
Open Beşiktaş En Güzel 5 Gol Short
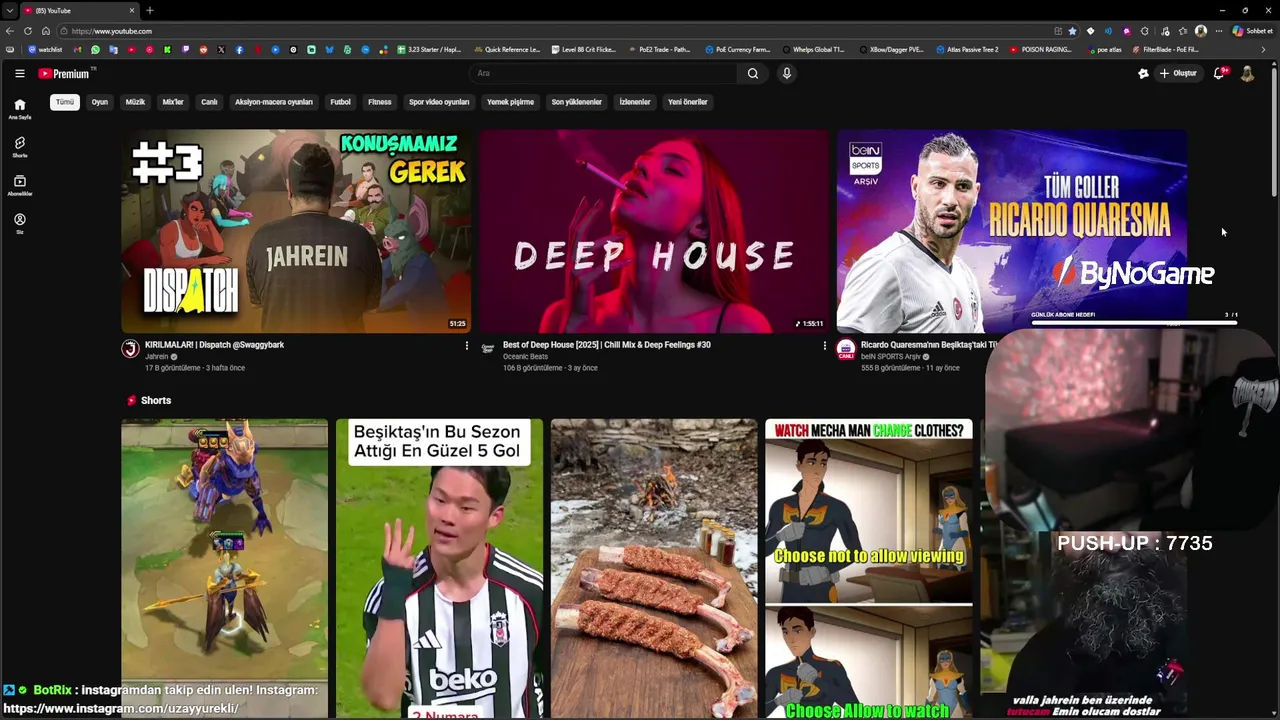[439, 568]
